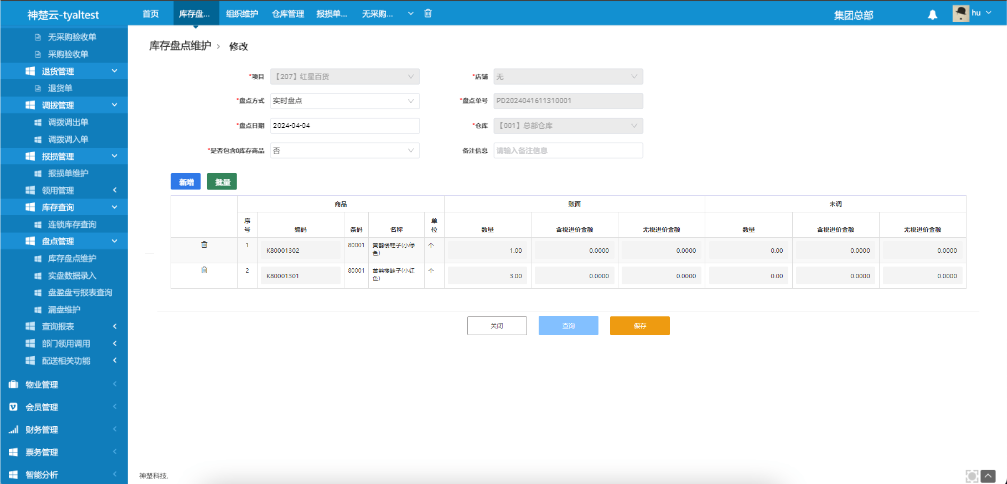
Task: Click trash icon in the top tab bar
Action: pos(428,14)
